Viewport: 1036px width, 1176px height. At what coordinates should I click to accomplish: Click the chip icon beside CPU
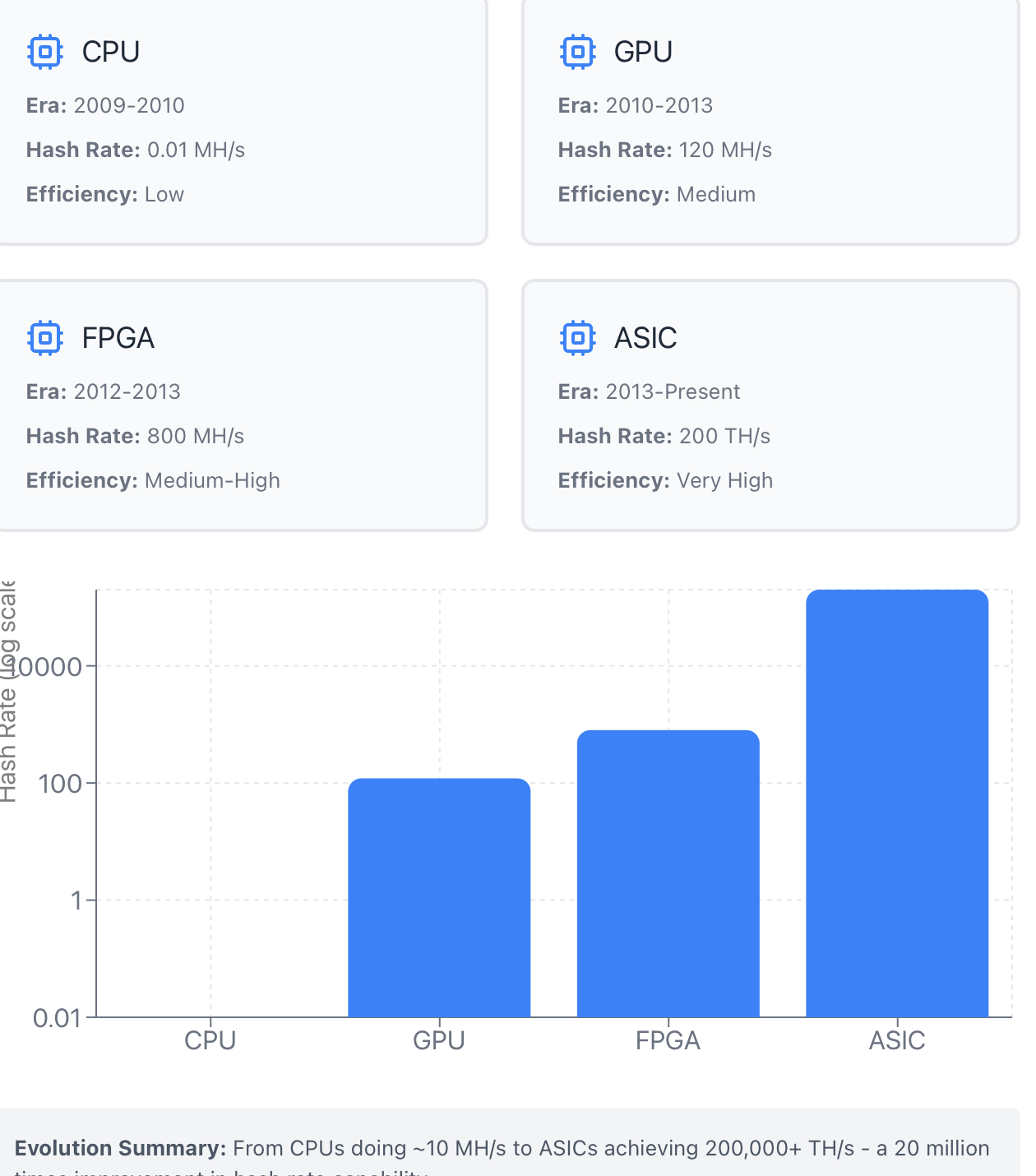(x=45, y=52)
